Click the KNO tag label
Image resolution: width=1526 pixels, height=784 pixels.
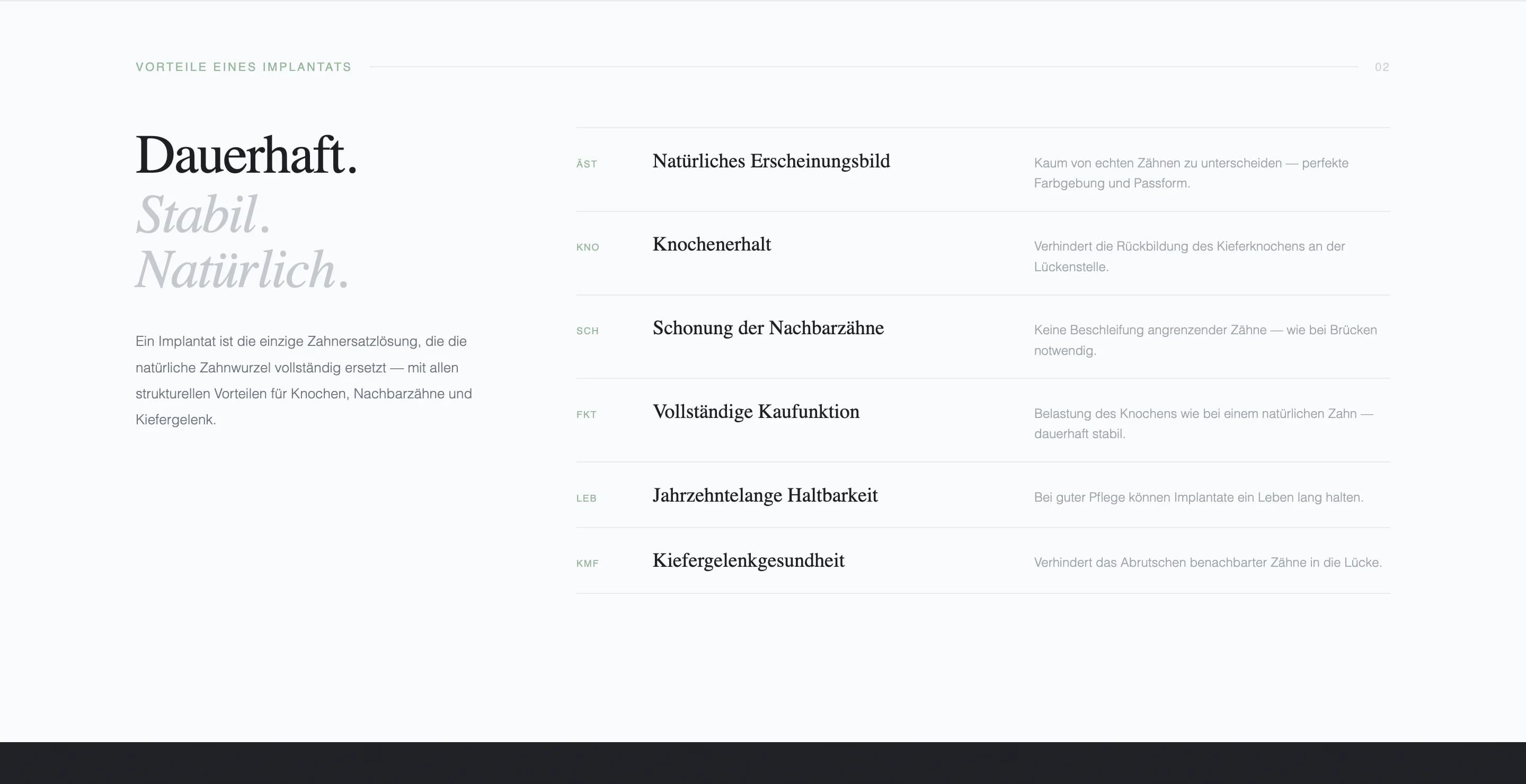[588, 247]
